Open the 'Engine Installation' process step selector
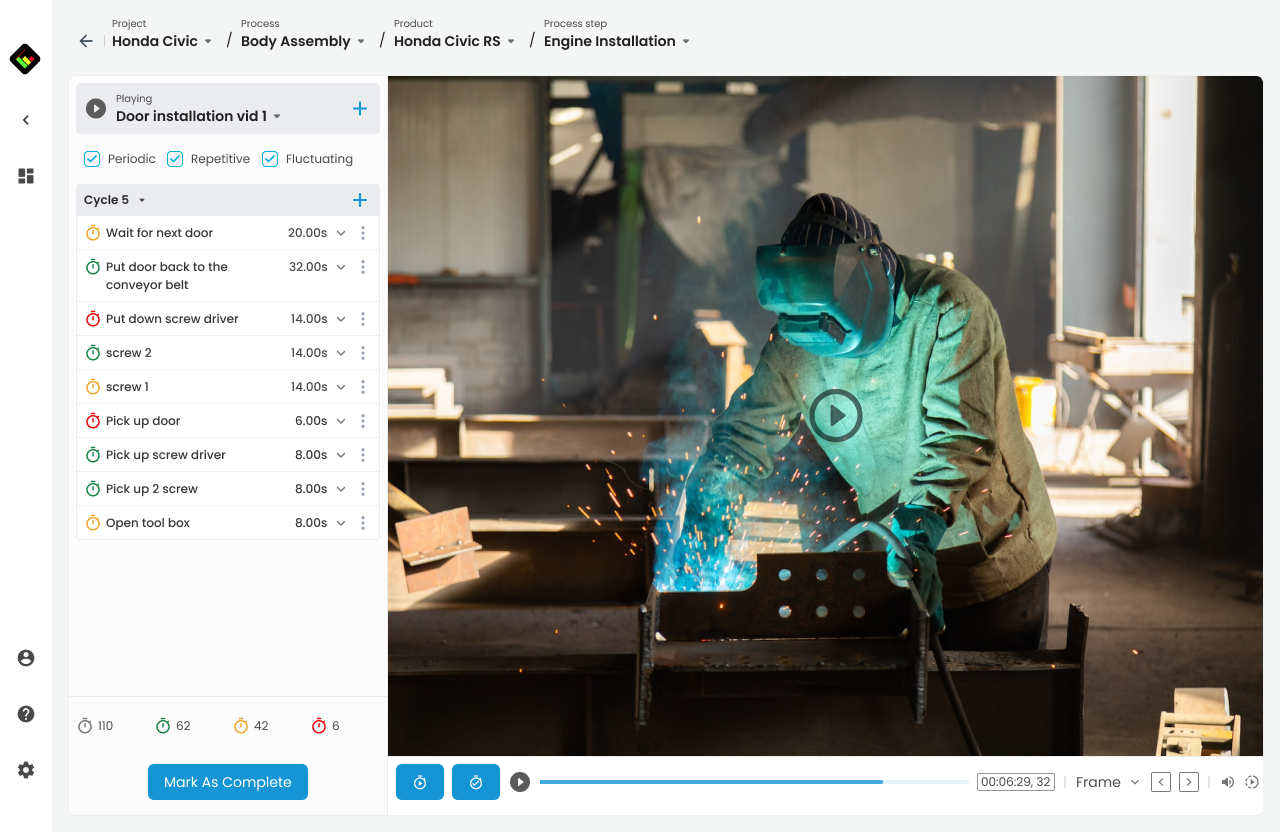Screen dimensions: 1280x832 616,41
